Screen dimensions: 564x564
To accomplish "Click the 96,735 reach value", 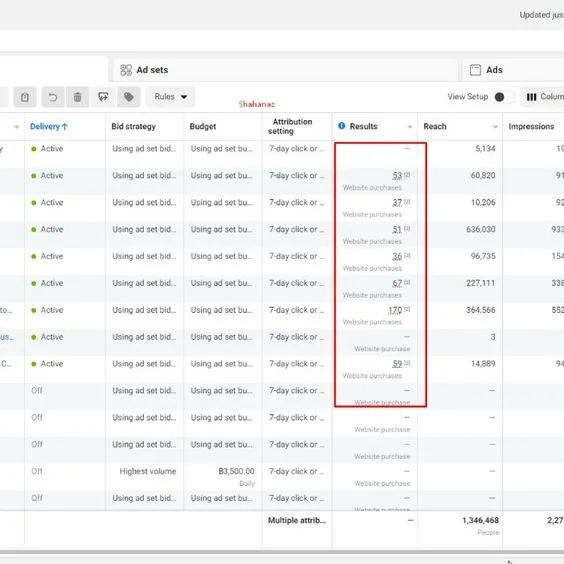I will 483,256.
